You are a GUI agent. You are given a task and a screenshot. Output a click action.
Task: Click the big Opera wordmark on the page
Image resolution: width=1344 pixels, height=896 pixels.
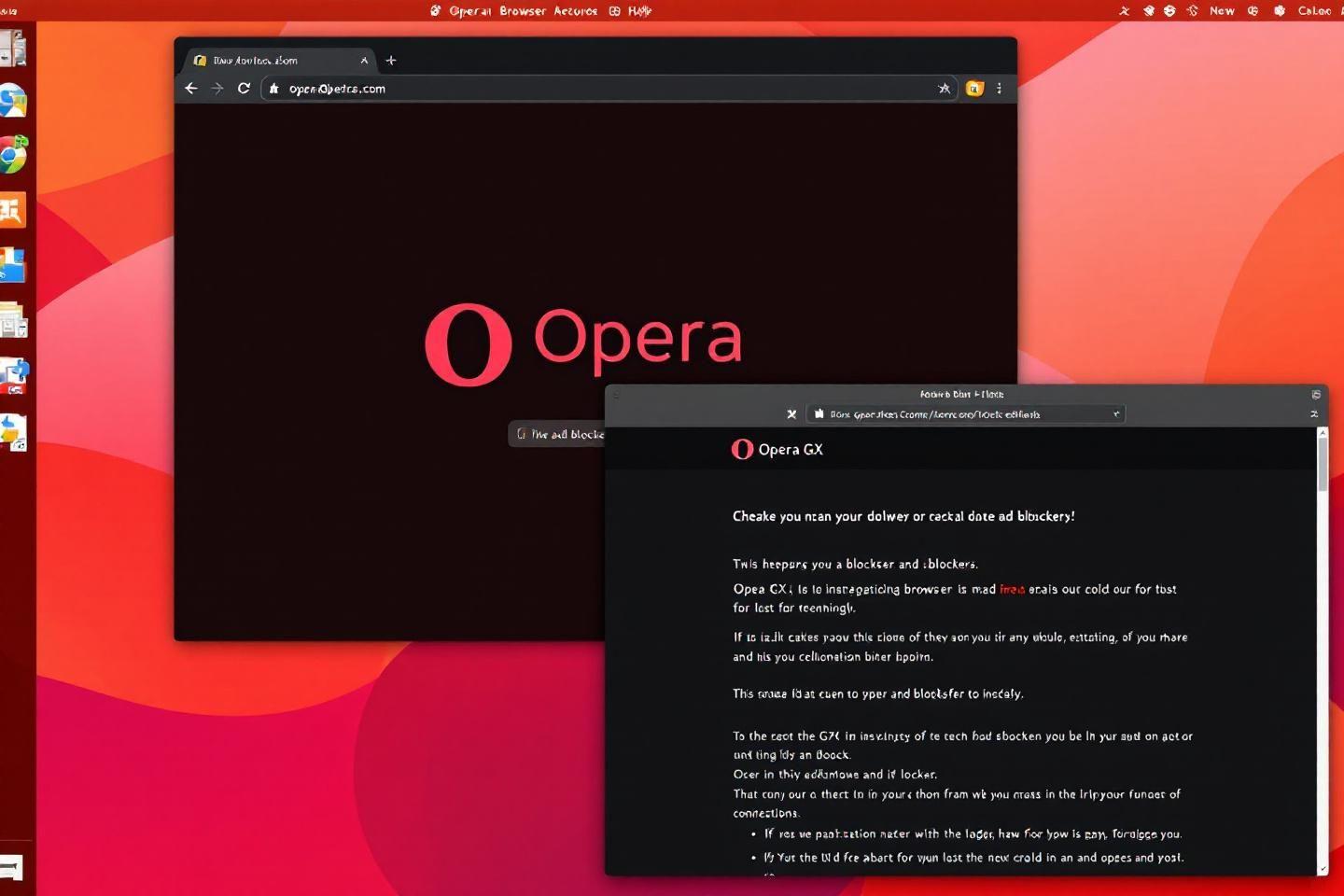click(x=638, y=341)
